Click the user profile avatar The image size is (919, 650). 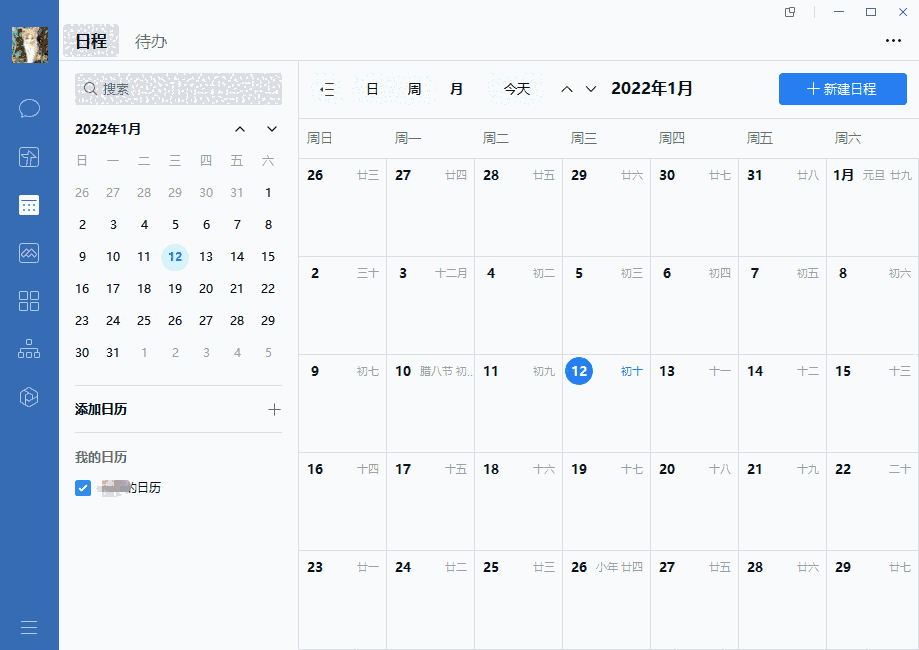tap(29, 44)
